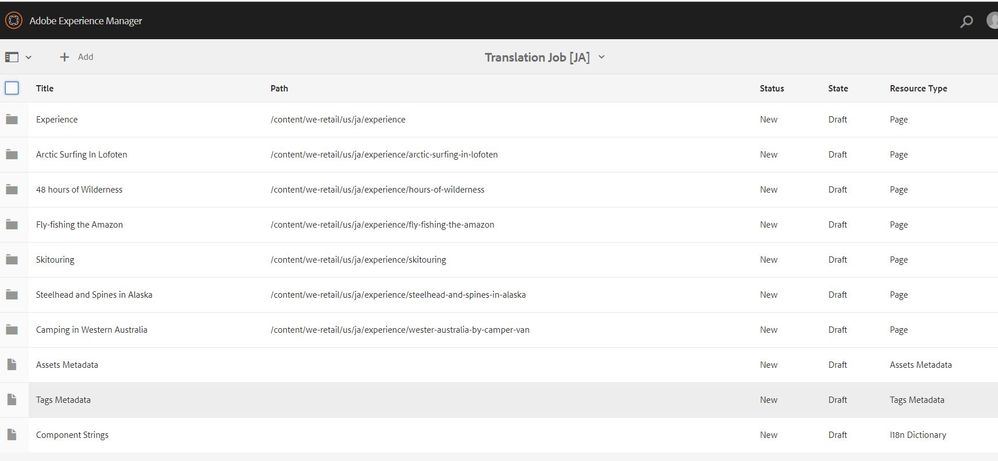Sort by the Status column header
This screenshot has width=998, height=461.
[771, 89]
